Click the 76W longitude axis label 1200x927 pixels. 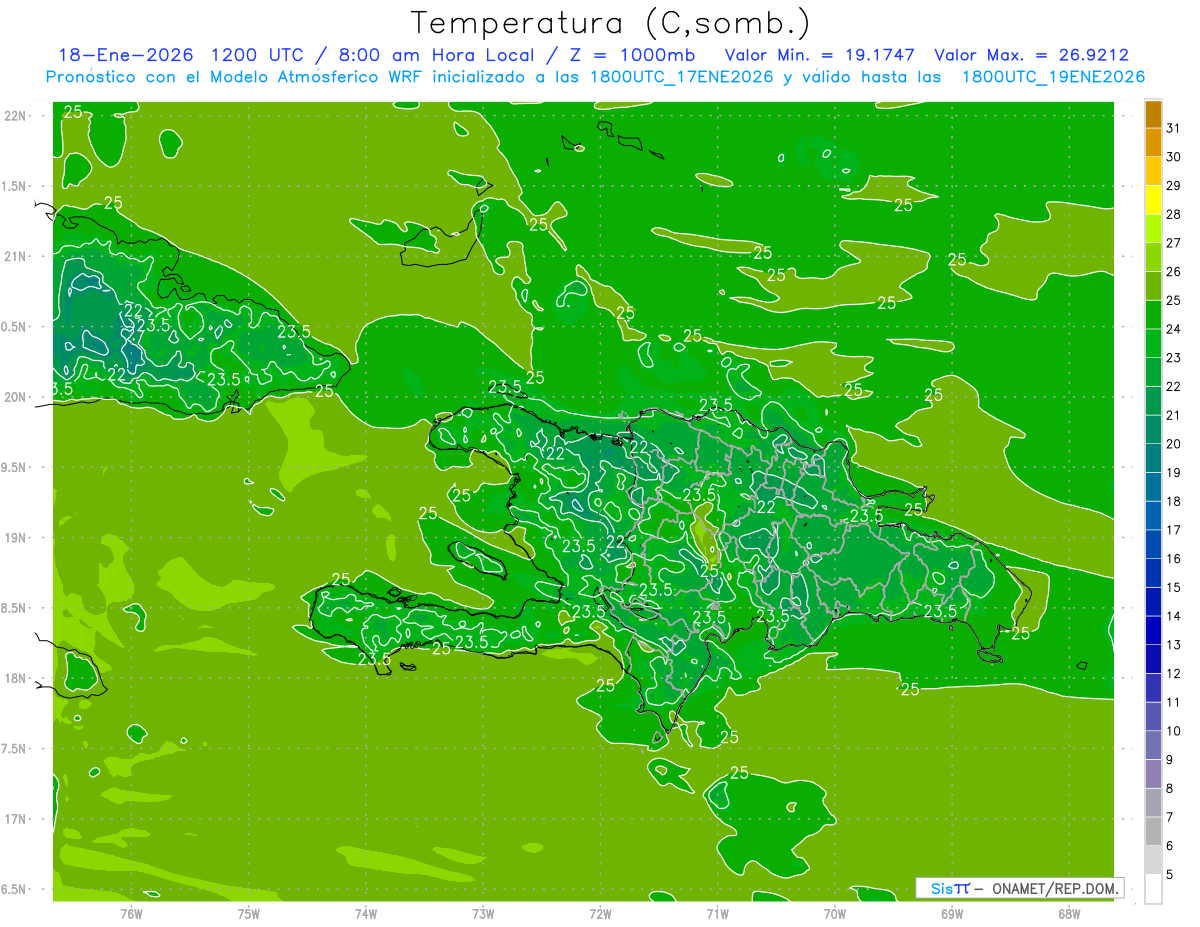[x=131, y=913]
